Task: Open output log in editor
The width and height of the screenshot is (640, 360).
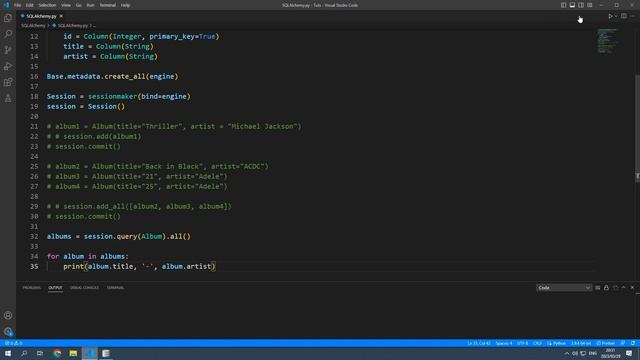Action: pos(615,288)
